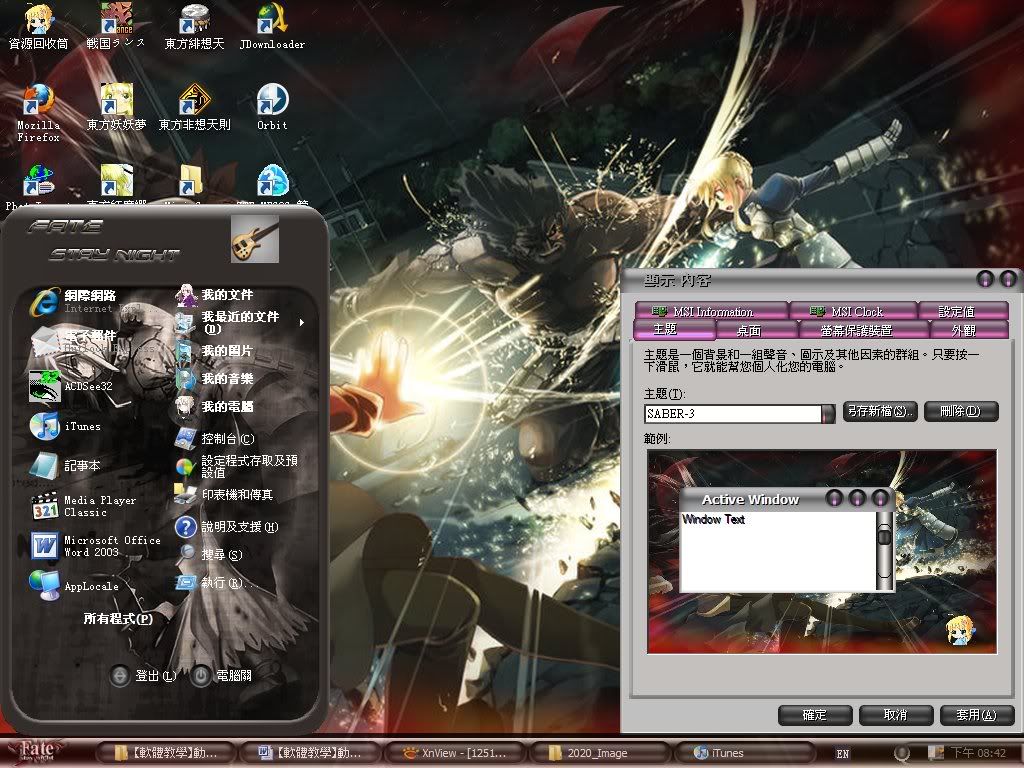The width and height of the screenshot is (1024, 768).
Task: Open 設定程式存取及預設值 entry
Action: [x=238, y=466]
